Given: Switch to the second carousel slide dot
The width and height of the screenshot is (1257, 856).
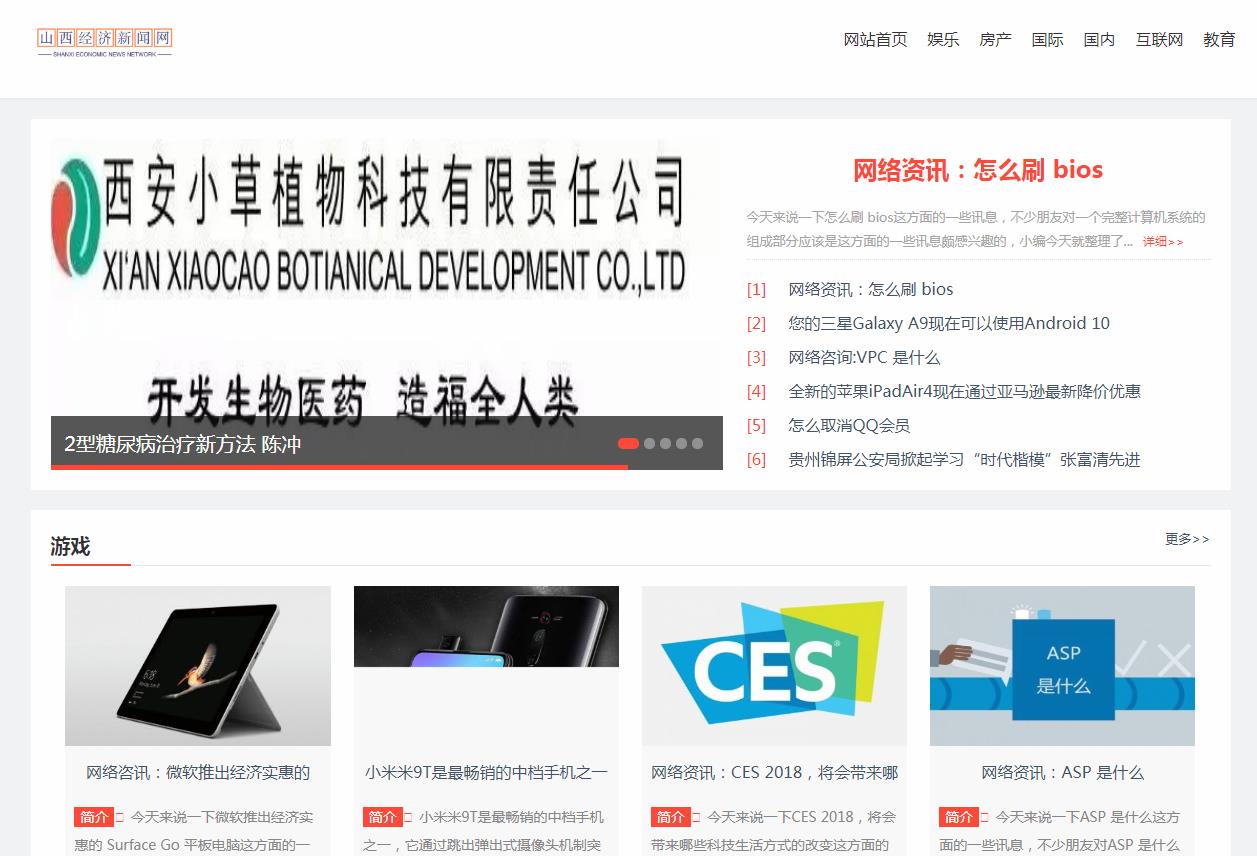Looking at the screenshot, I should point(650,443).
